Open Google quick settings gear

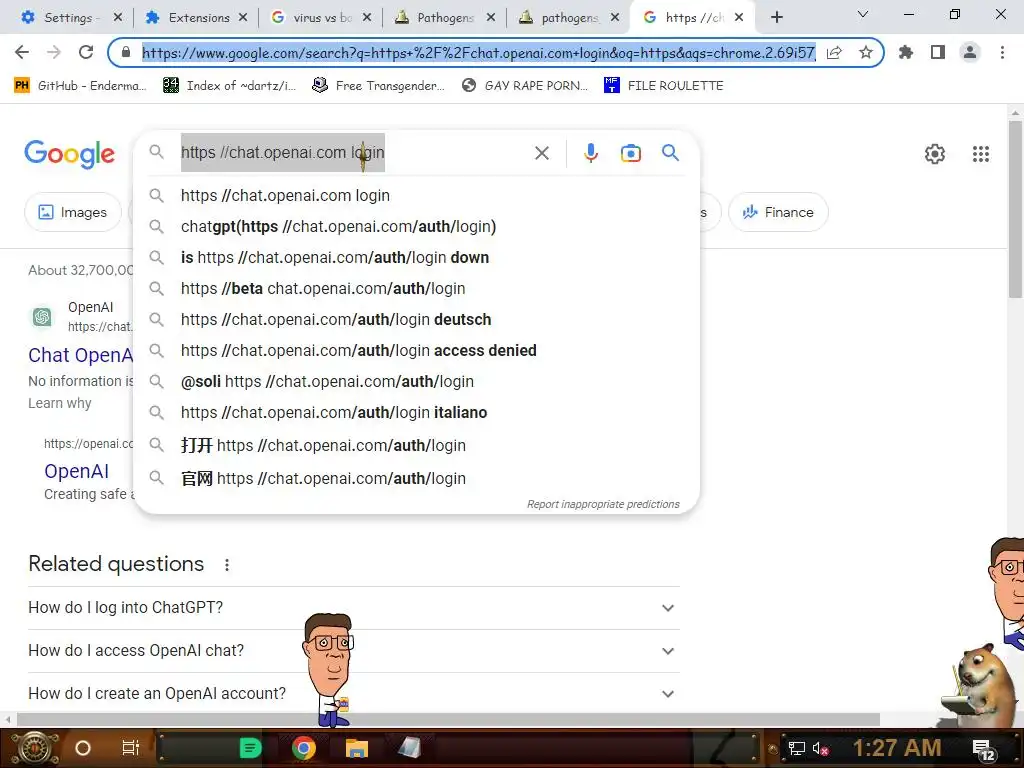tap(935, 154)
